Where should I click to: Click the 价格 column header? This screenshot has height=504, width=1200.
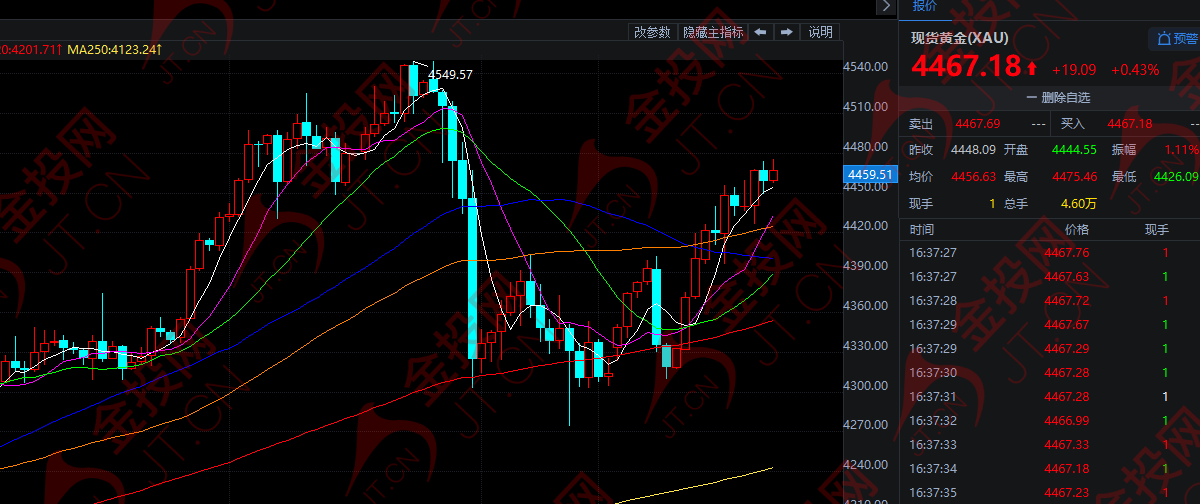coord(1076,230)
